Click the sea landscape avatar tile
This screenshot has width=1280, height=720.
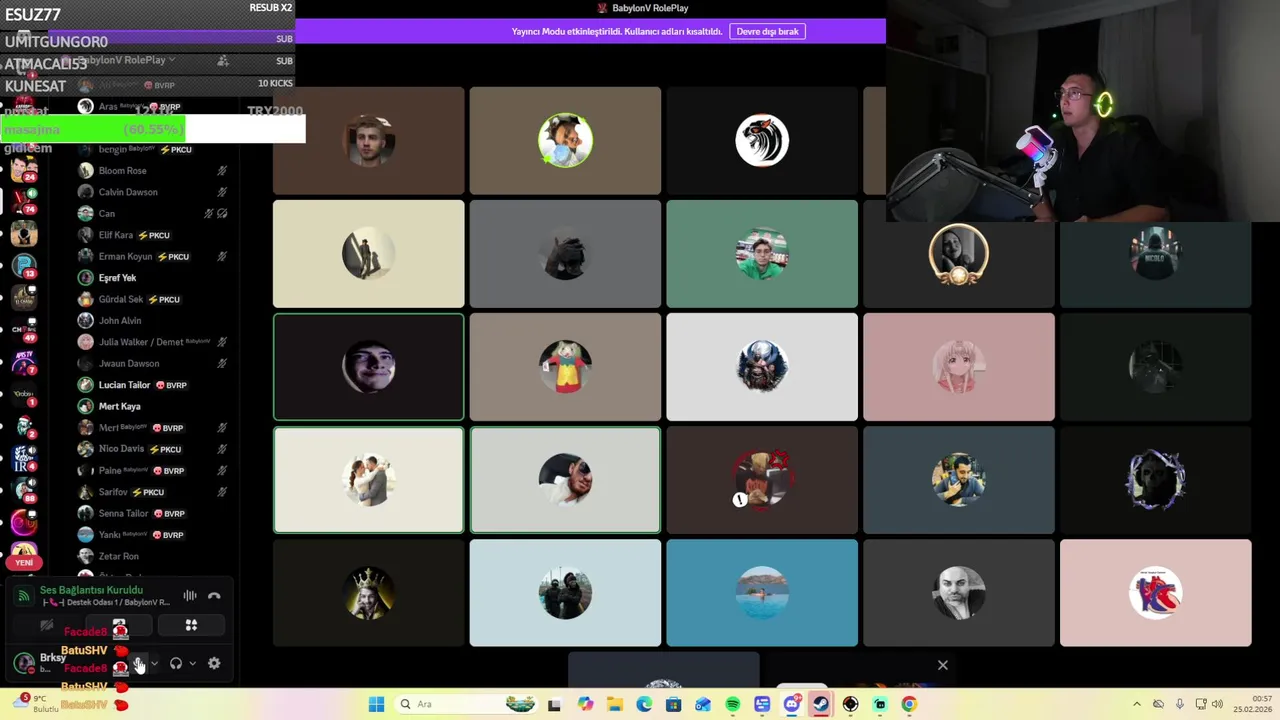[762, 593]
